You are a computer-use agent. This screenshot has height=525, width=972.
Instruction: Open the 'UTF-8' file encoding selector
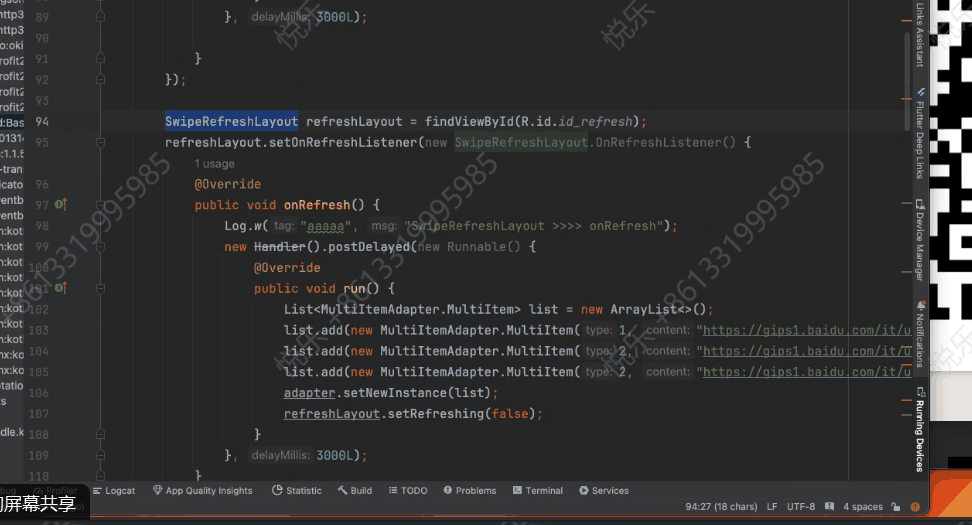[801, 506]
